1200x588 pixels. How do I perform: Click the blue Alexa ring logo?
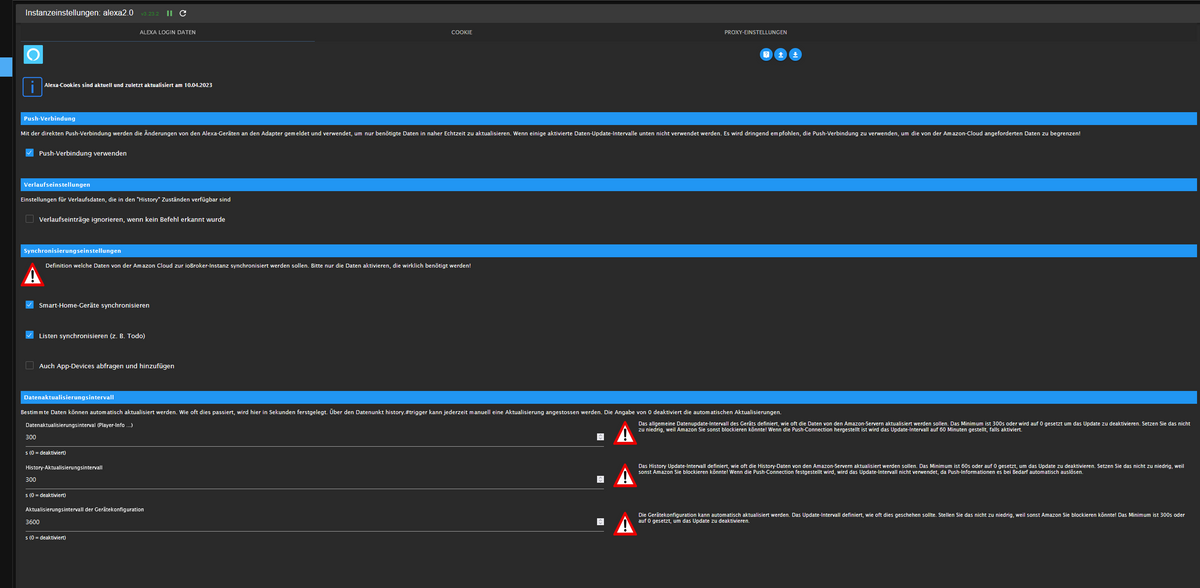tap(33, 54)
